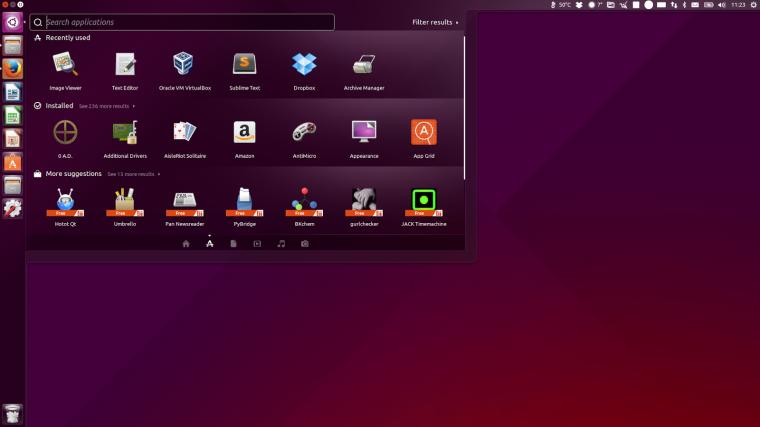Switch to the Home lens

coord(186,244)
